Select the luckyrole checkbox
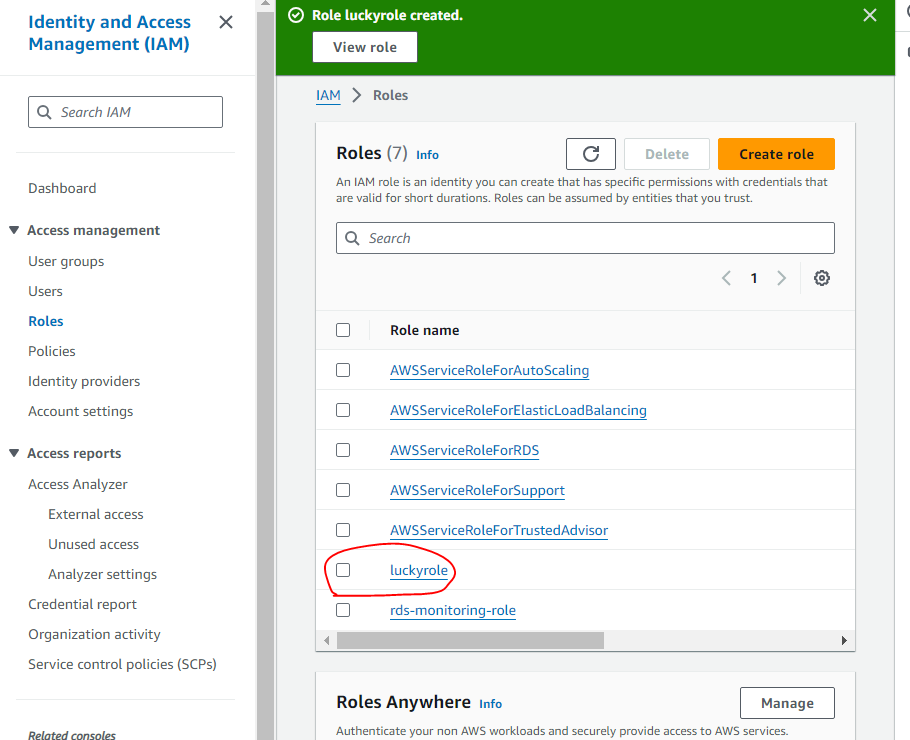This screenshot has width=910, height=740. [x=343, y=571]
